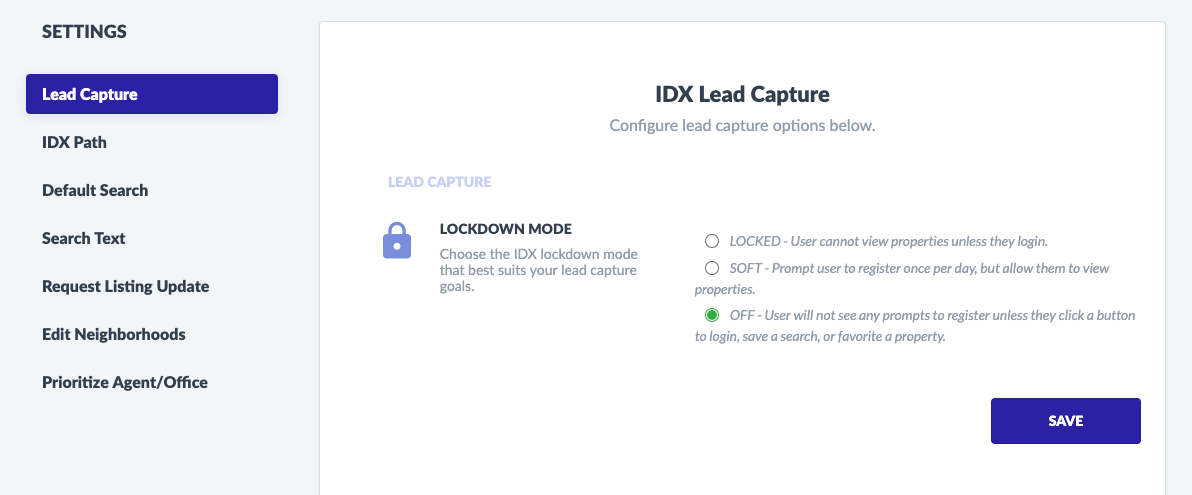Open Request Listing Update settings
The image size is (1192, 495).
[x=125, y=287]
